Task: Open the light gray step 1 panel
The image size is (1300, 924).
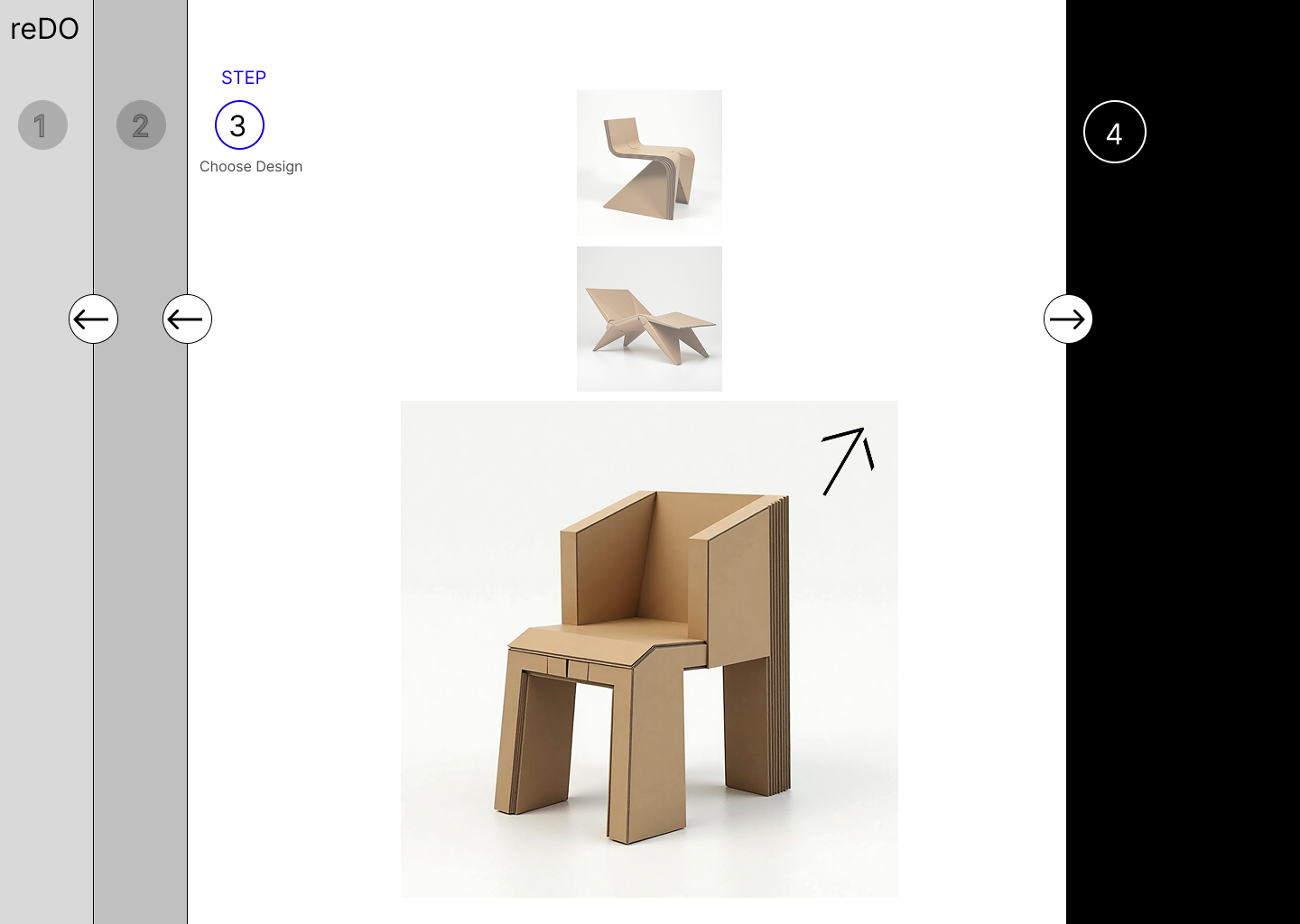Action: pos(46,541)
